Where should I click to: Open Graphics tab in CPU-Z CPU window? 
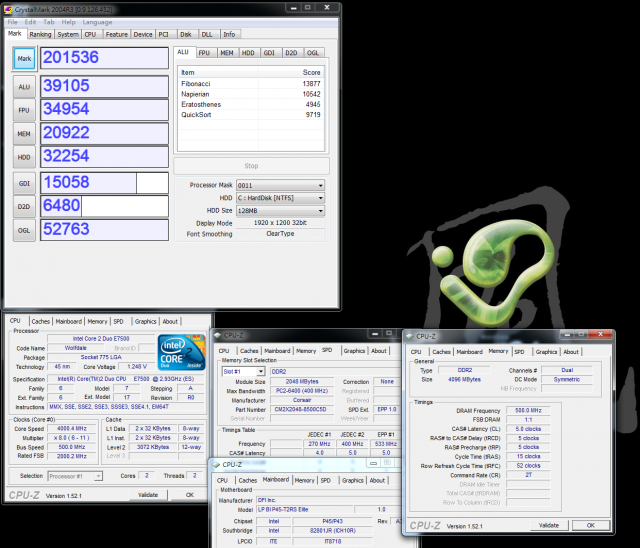146,322
